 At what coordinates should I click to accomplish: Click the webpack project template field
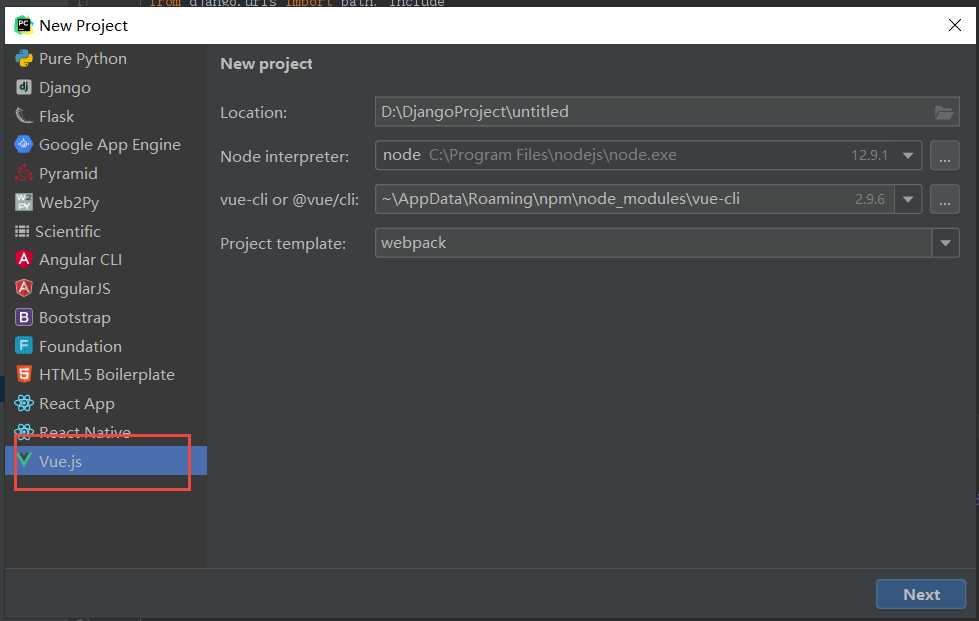[x=653, y=243]
